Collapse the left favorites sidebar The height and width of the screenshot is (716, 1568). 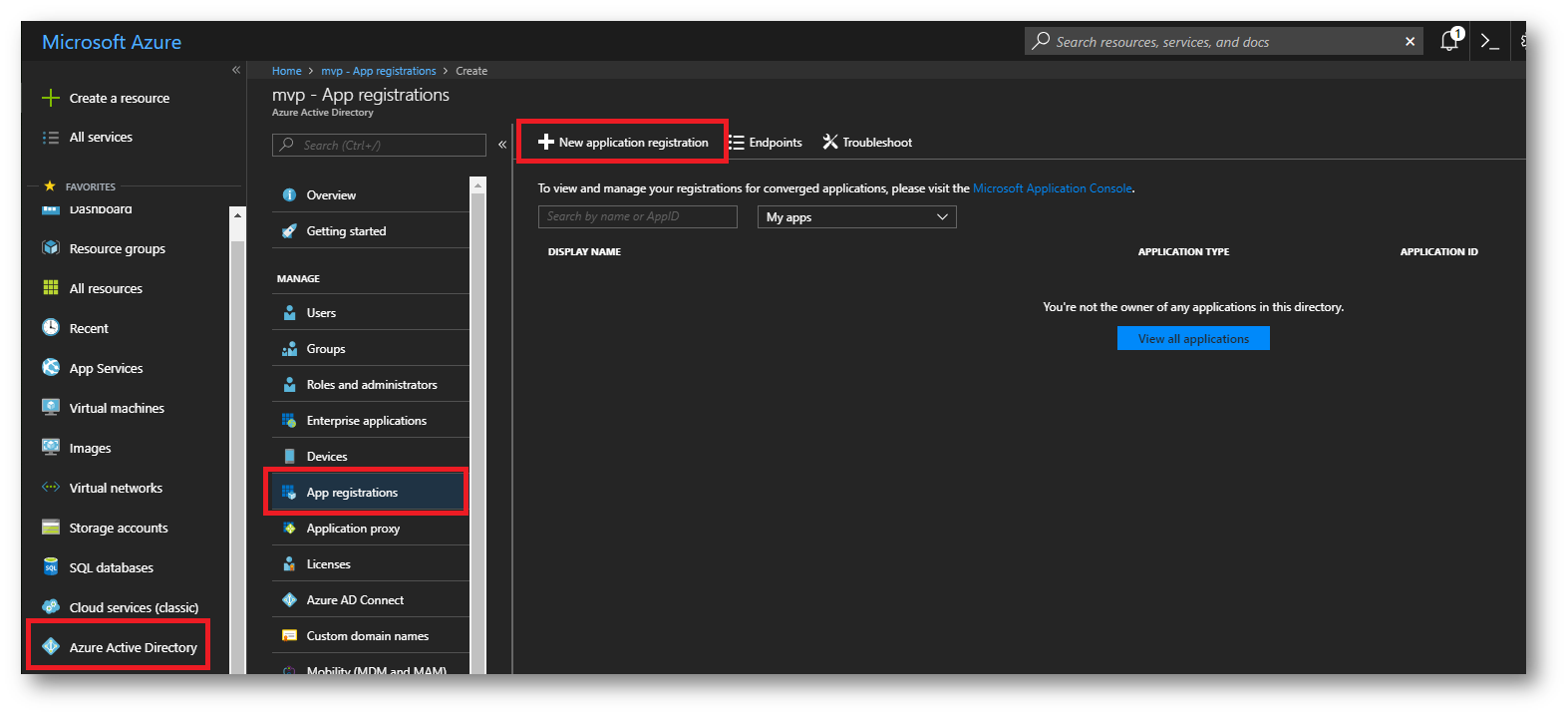(x=236, y=70)
